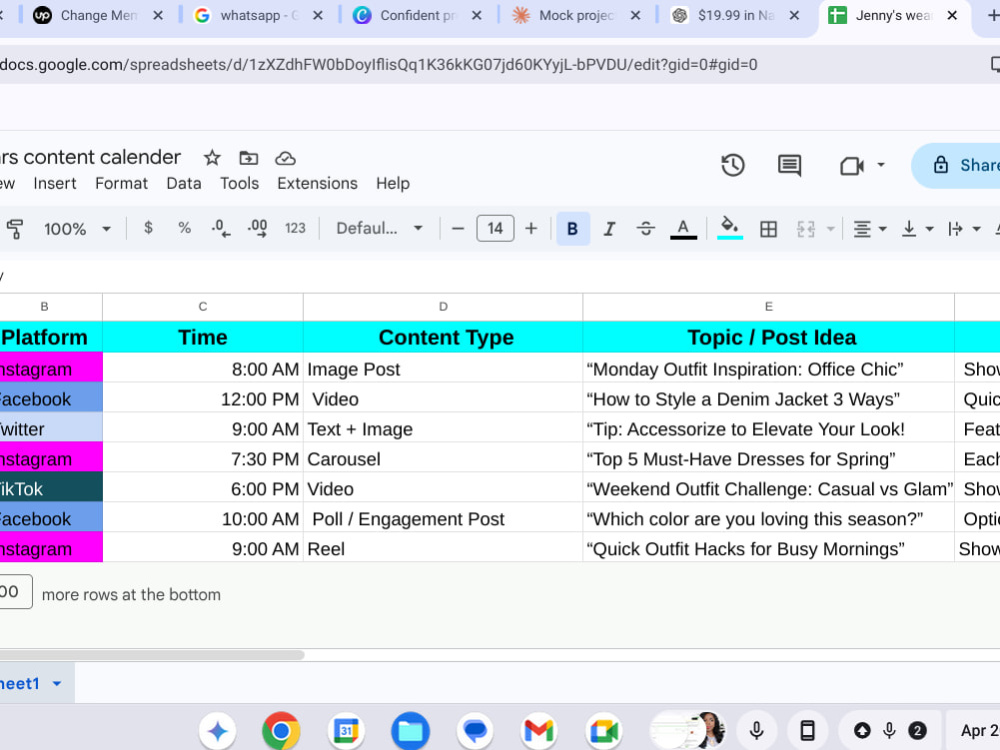Select the Topic / Post Idea header cell

(x=768, y=337)
